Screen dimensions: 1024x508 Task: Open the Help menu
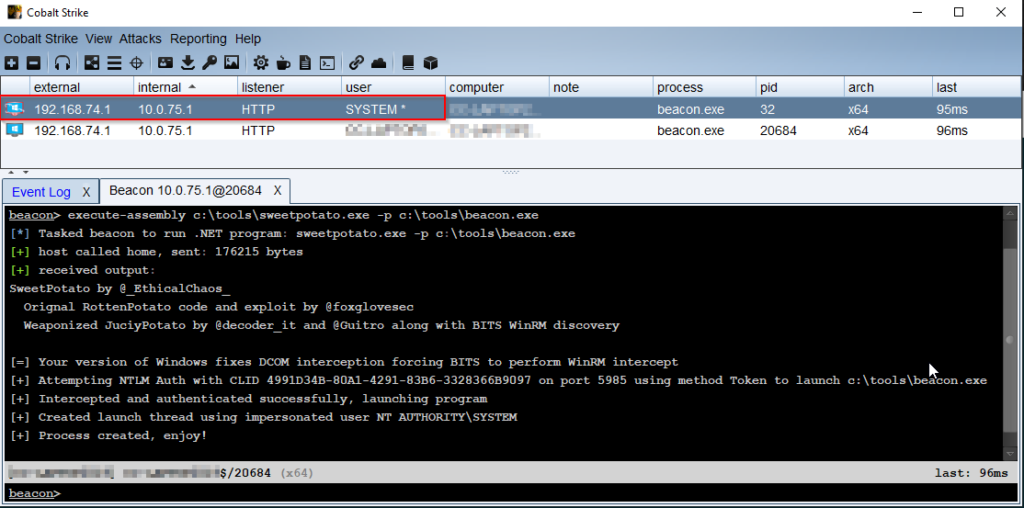coord(248,39)
